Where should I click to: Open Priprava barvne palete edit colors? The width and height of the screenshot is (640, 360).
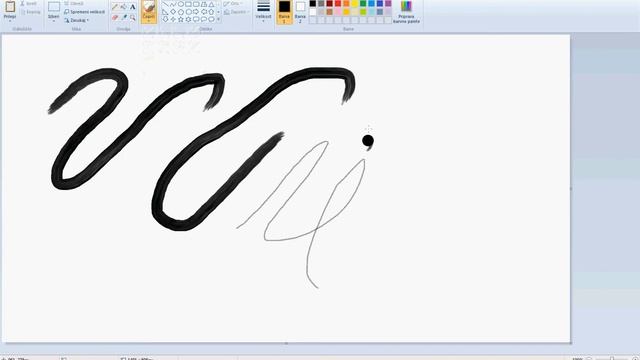406,12
